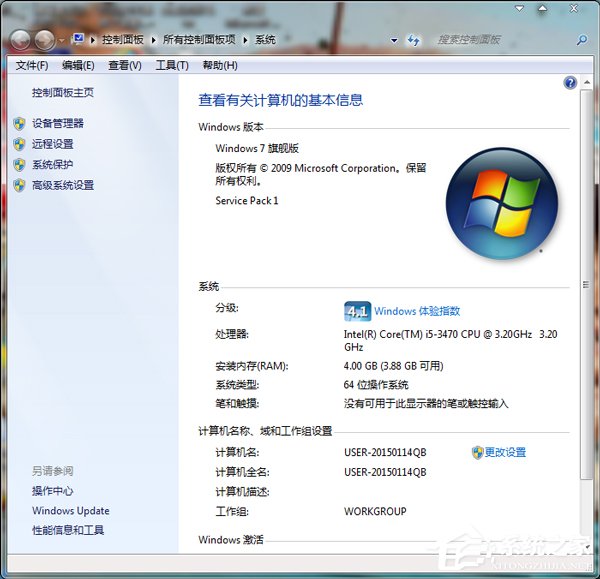Open the 查看(V) menu

125,65
